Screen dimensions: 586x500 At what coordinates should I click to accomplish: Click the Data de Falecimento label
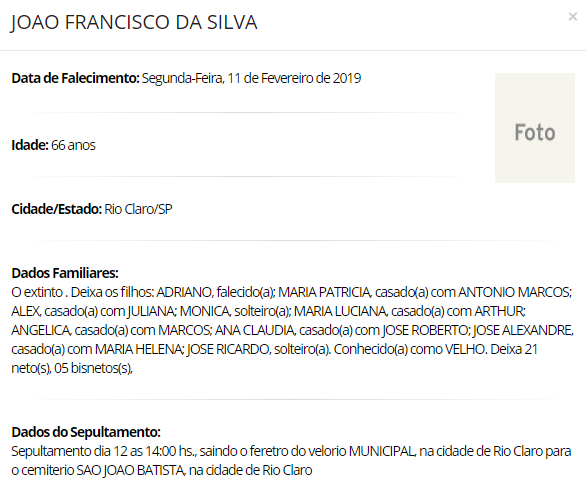tap(75, 78)
